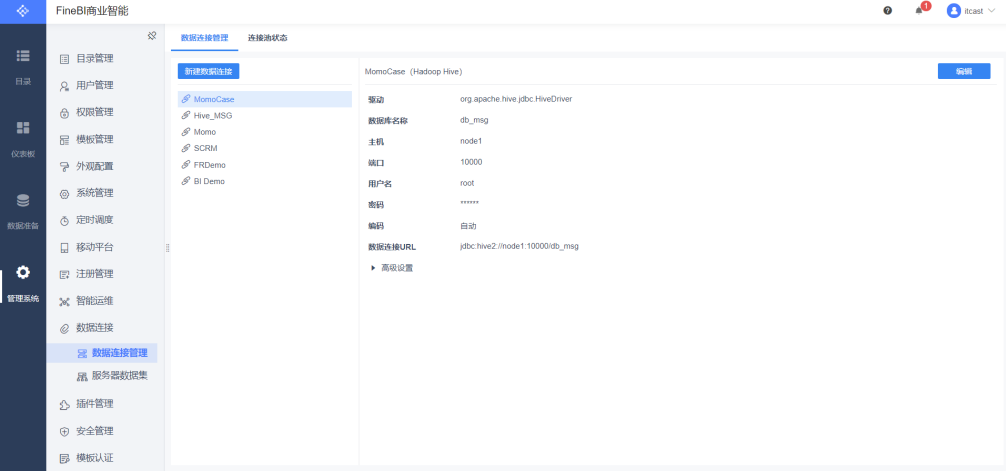1006x472 pixels.
Task: Click the 系统管理 gear icon
Action: (x=64, y=194)
